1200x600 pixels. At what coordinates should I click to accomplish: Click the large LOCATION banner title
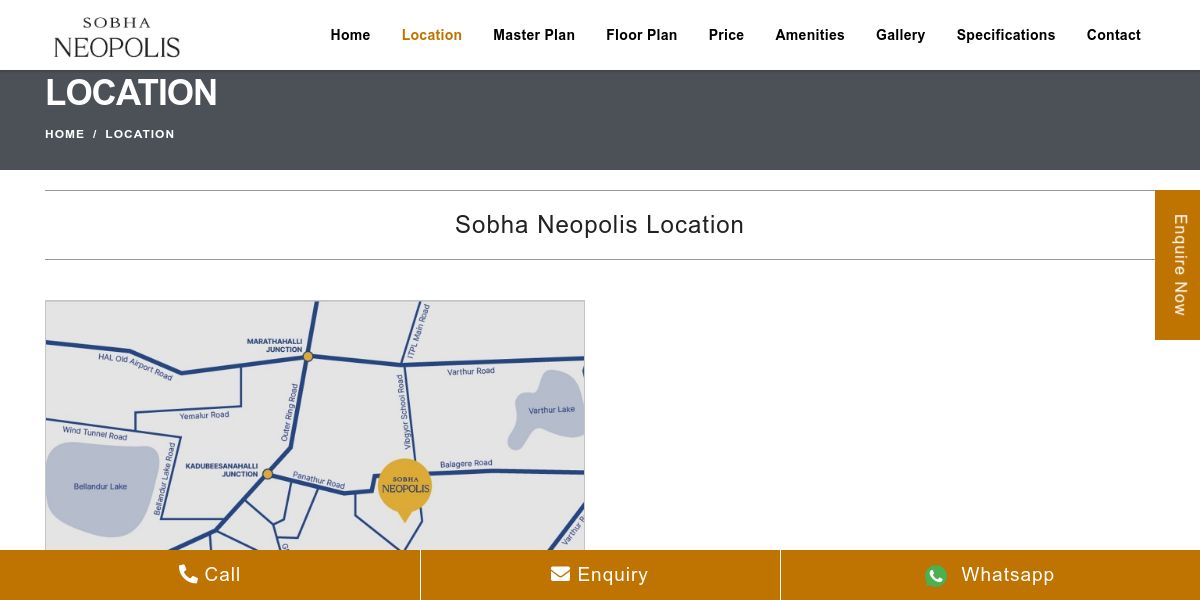tap(131, 93)
